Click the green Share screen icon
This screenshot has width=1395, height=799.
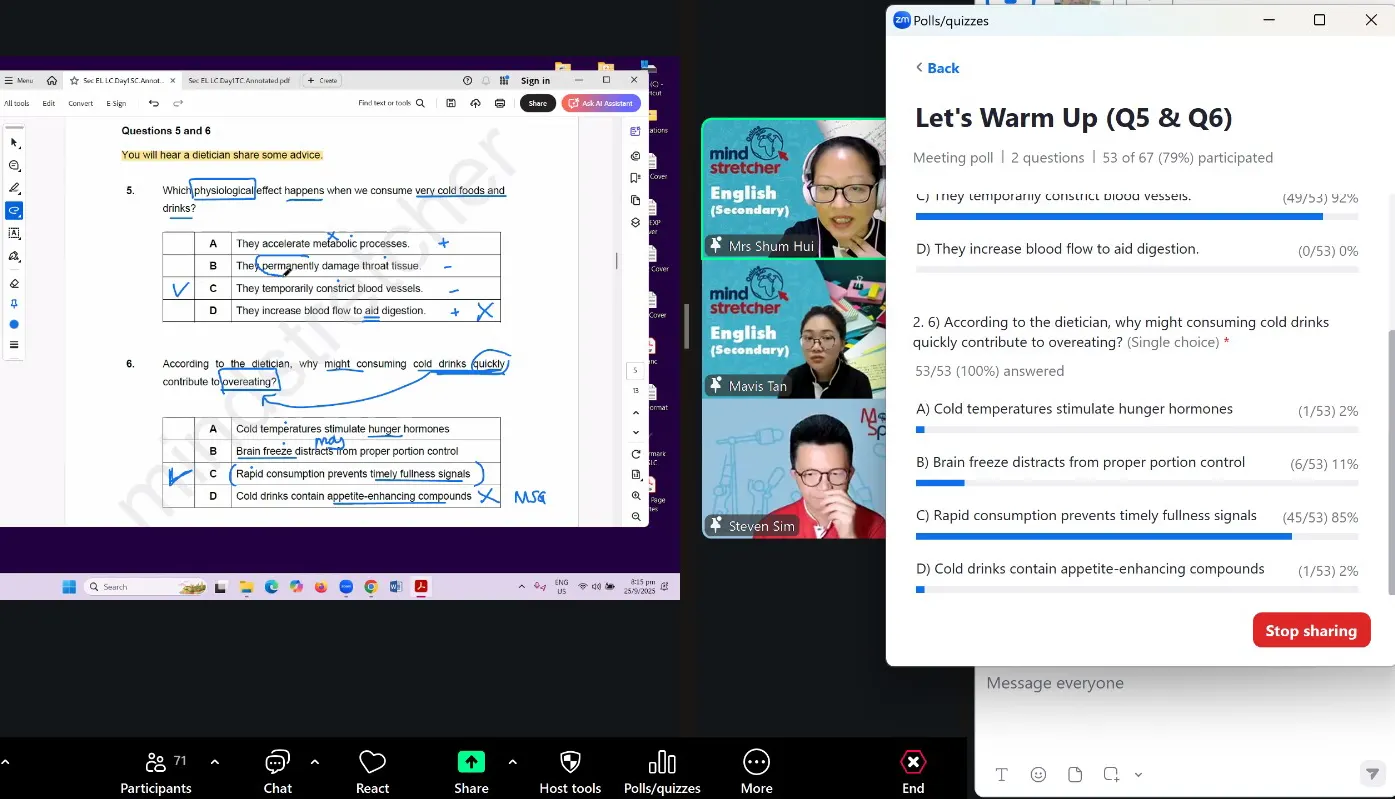[x=471, y=762]
